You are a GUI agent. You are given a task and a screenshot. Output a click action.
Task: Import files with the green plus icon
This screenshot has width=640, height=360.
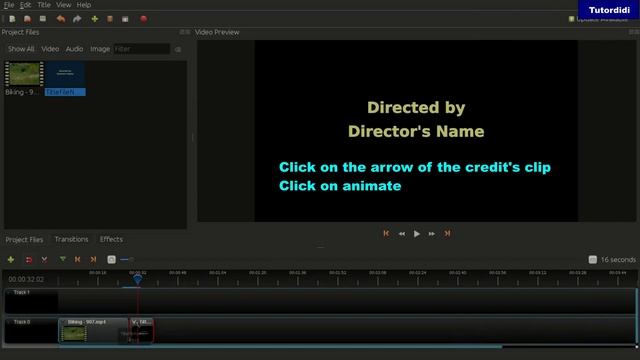[x=95, y=19]
